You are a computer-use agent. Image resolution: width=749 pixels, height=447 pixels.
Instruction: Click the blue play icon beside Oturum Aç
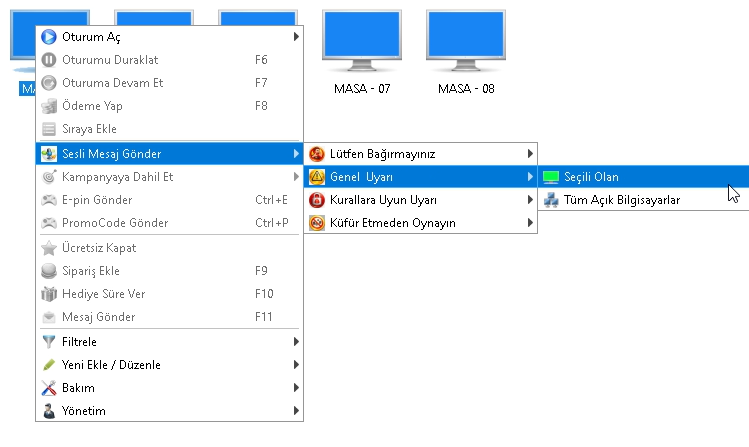point(49,37)
